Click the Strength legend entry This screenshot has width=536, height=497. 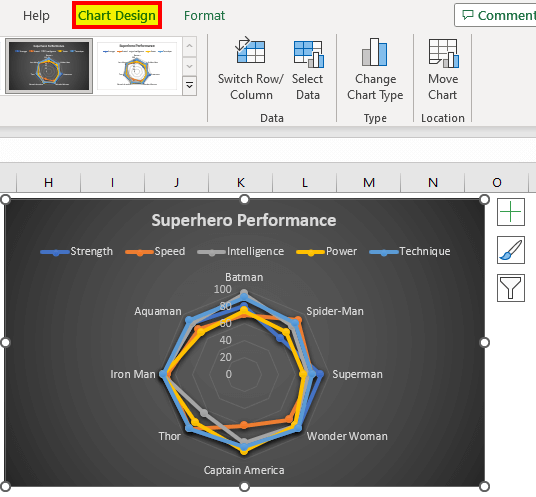click(x=77, y=252)
